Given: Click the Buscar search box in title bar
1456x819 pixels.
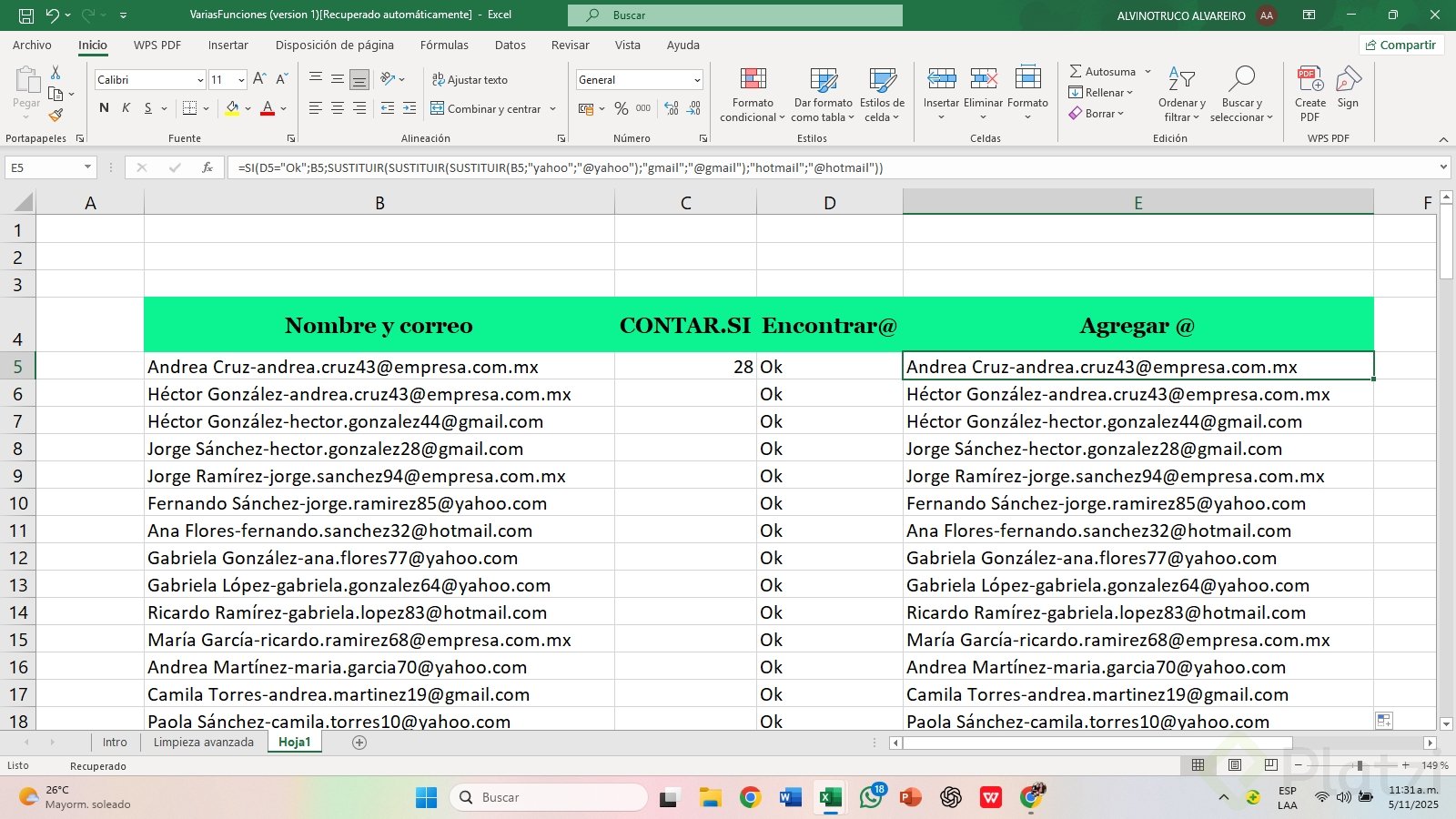Looking at the screenshot, I should pyautogui.click(x=735, y=15).
